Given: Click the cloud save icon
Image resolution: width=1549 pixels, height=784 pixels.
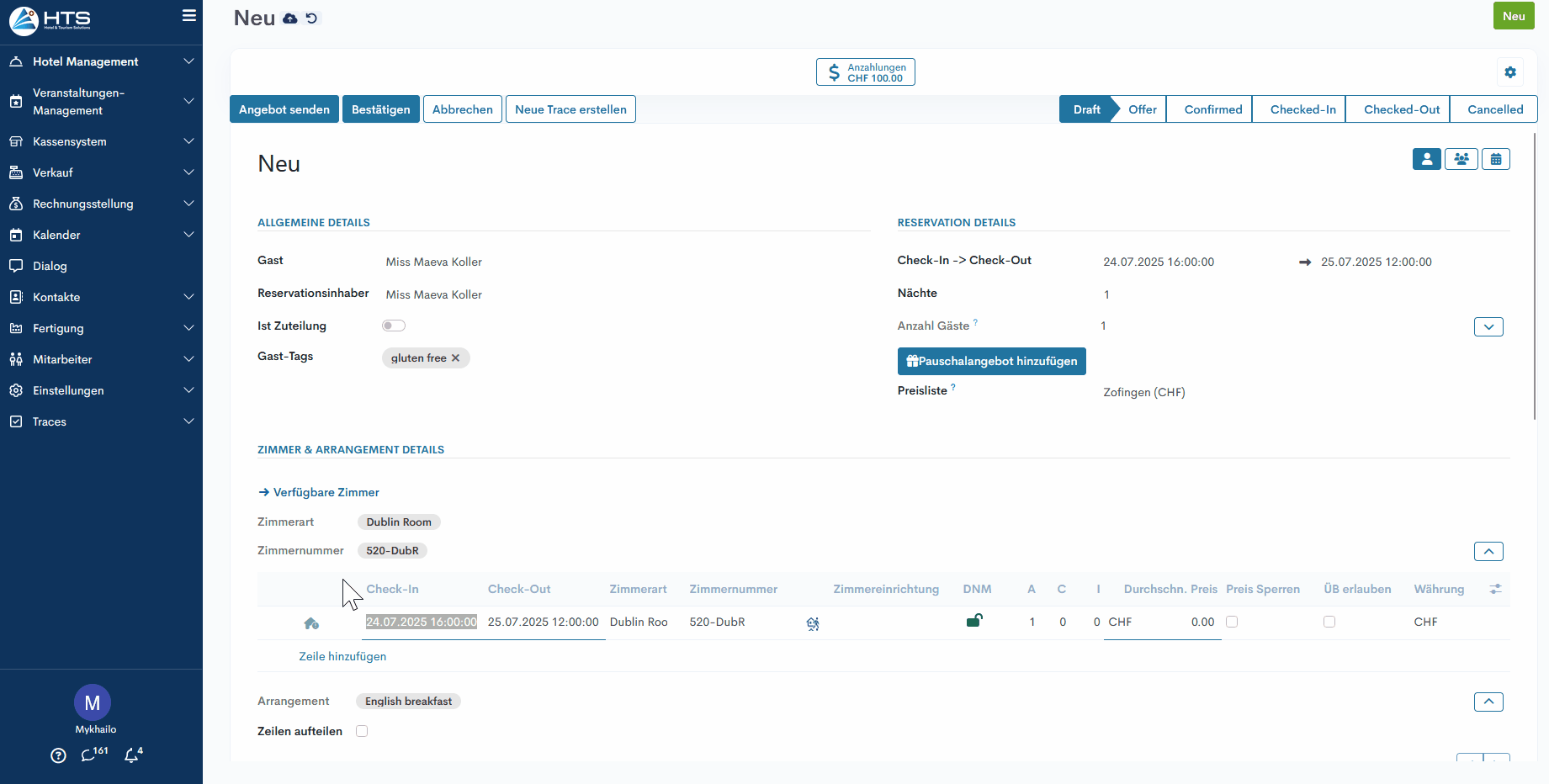Looking at the screenshot, I should (290, 19).
